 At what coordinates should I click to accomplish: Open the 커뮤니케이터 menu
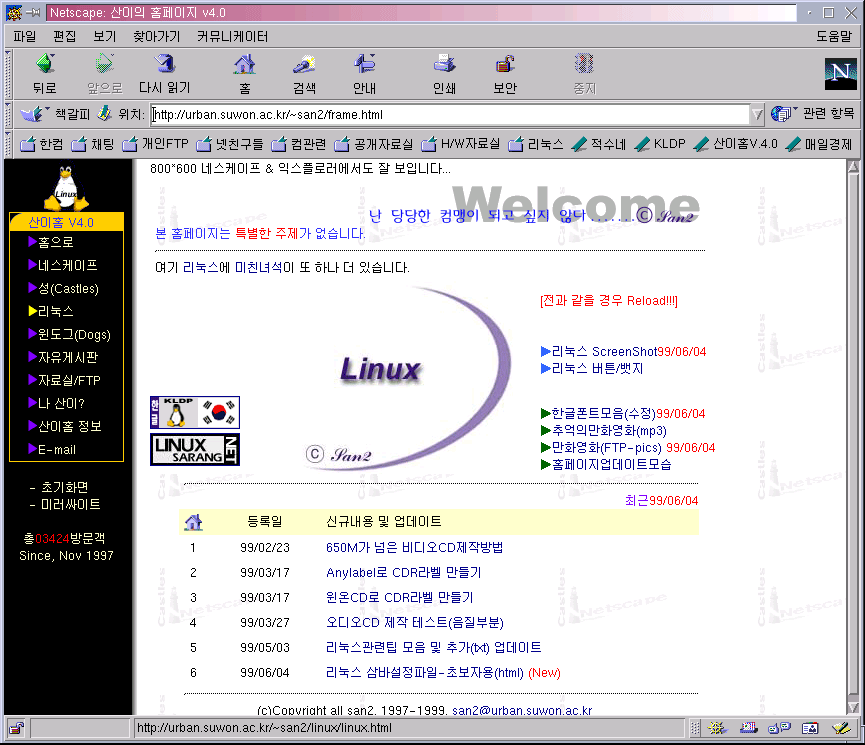point(232,36)
